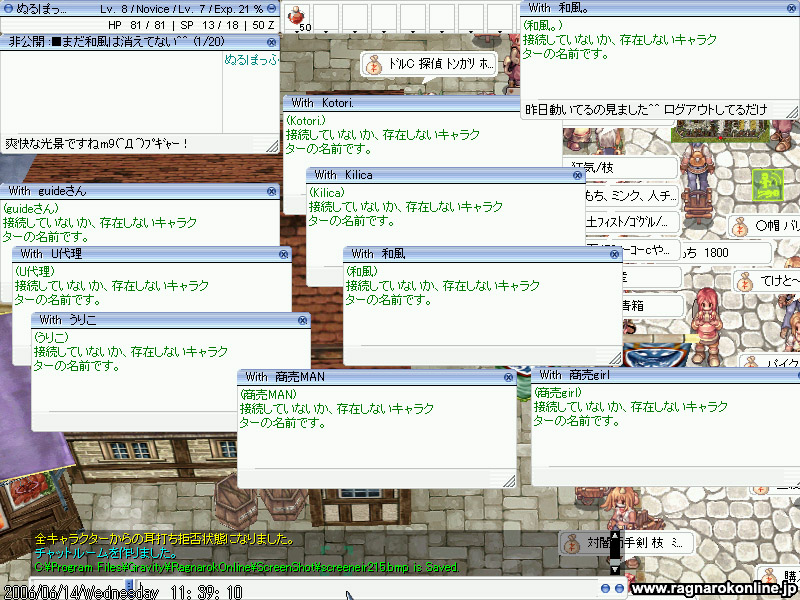Click the screenshot saved log message

(x=247, y=567)
